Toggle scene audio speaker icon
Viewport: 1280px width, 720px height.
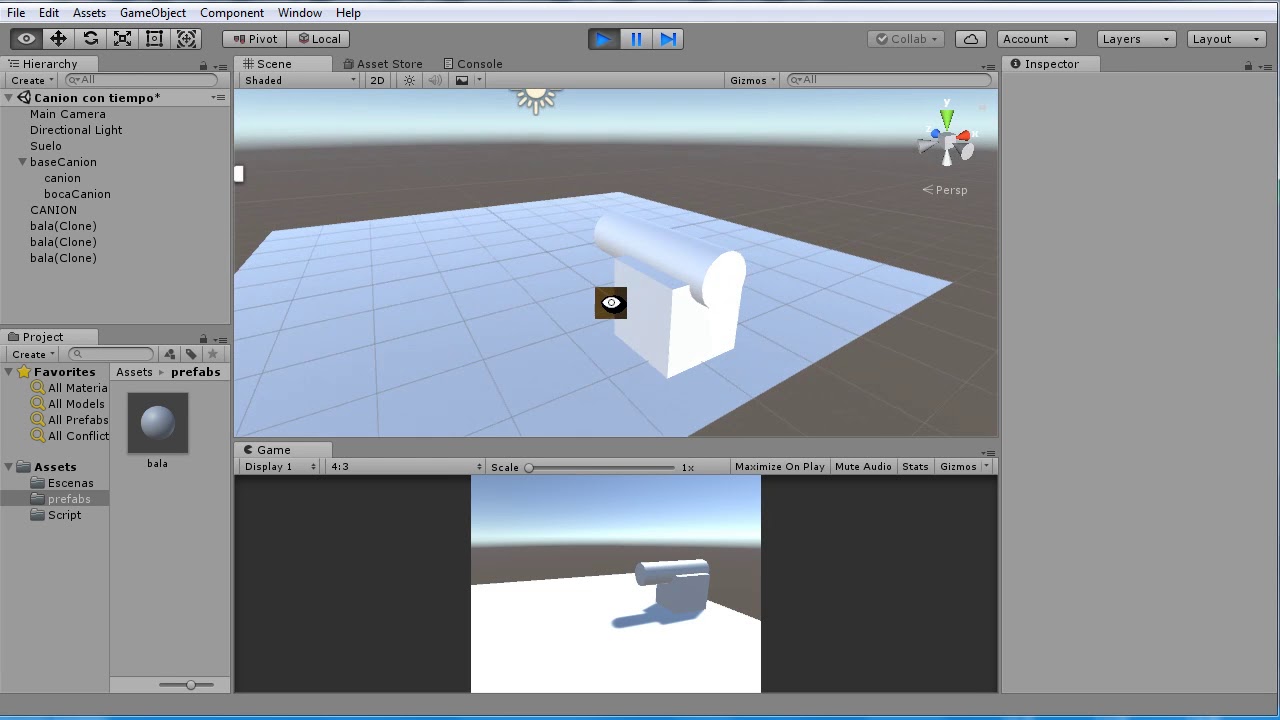(435, 80)
